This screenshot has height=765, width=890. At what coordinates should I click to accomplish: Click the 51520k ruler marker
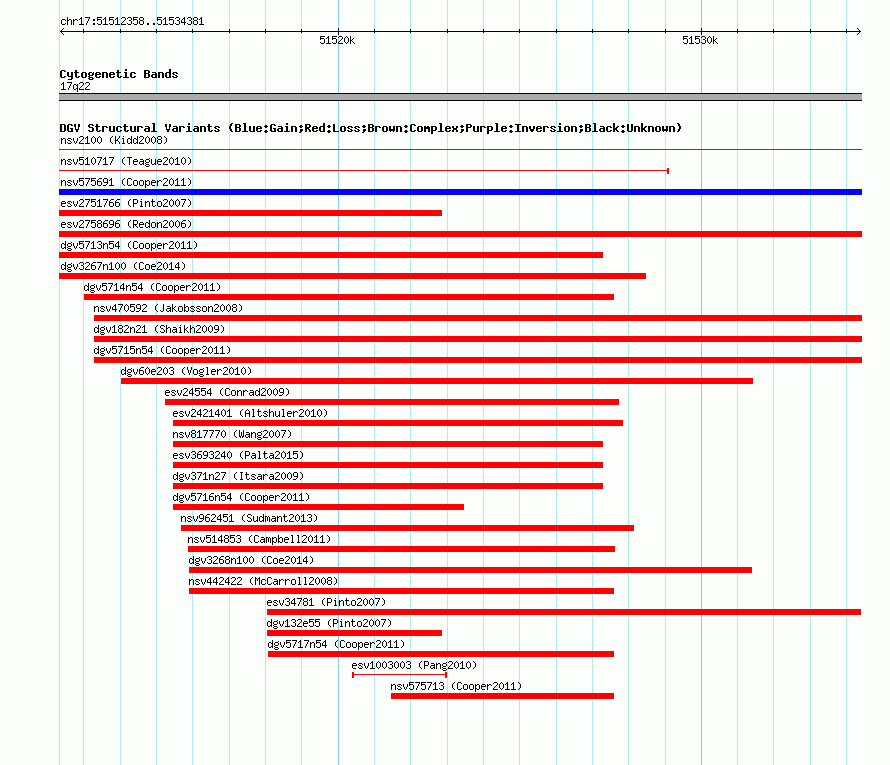(337, 40)
